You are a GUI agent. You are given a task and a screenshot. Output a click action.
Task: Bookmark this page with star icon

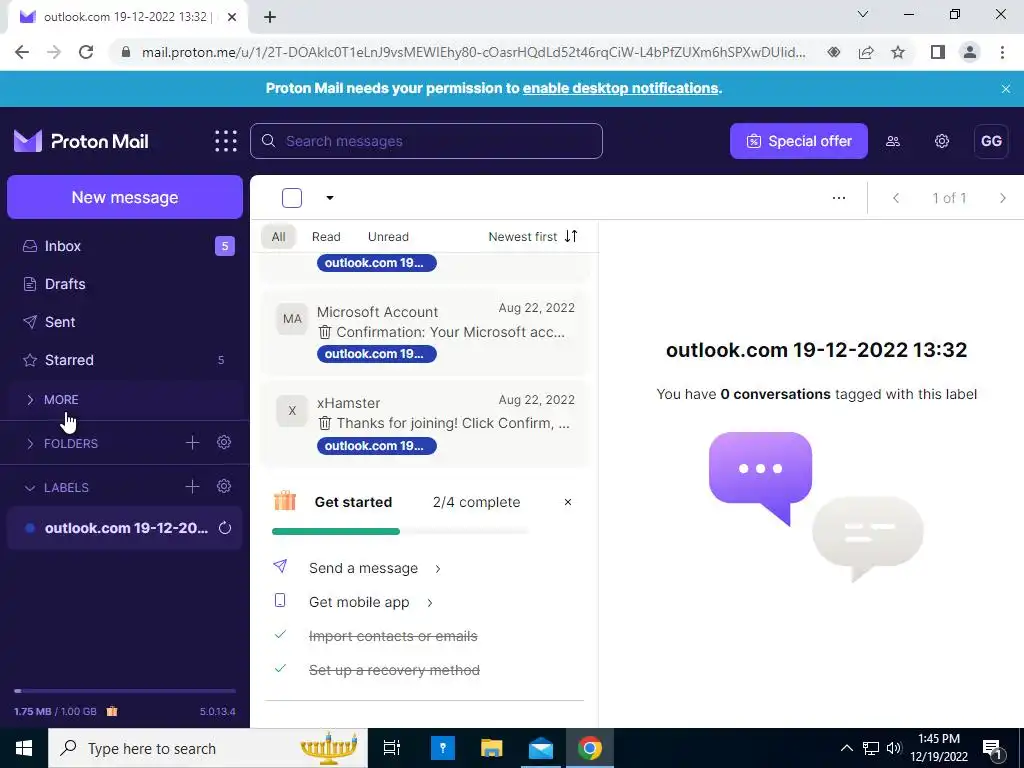(x=898, y=52)
